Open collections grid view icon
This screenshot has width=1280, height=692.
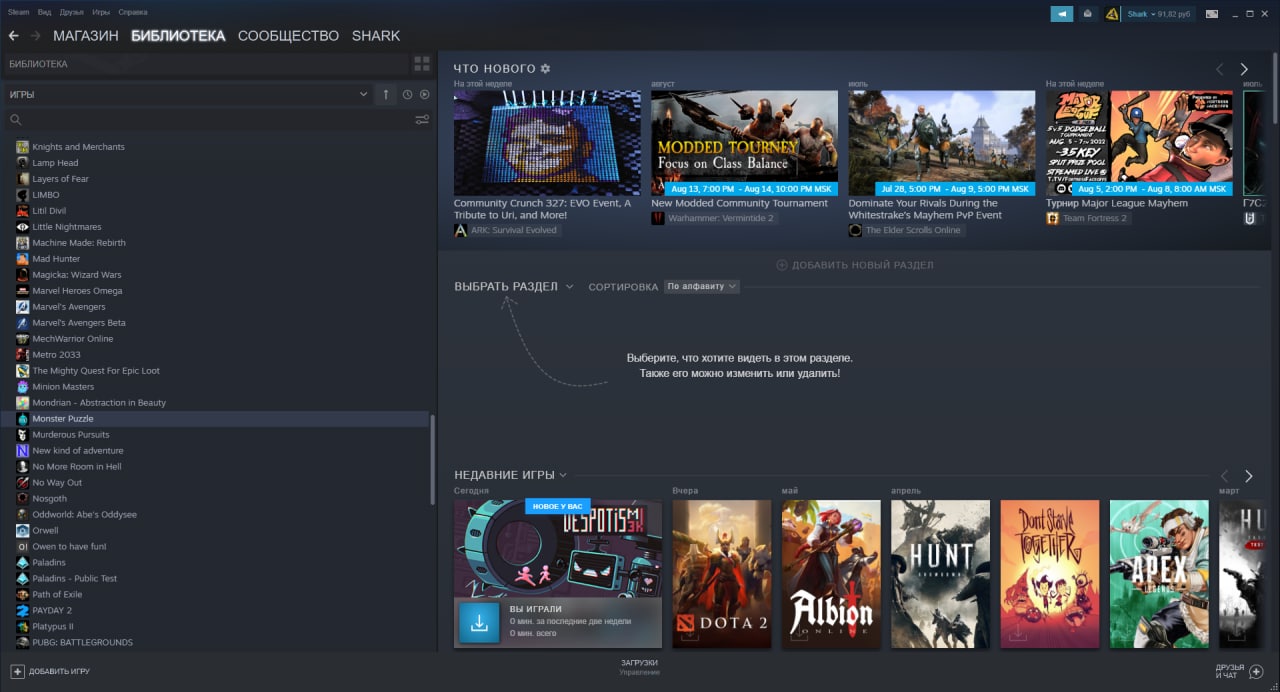pos(422,64)
